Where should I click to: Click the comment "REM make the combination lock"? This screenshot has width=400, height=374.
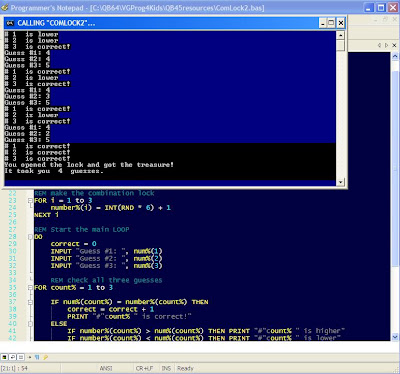coord(94,193)
